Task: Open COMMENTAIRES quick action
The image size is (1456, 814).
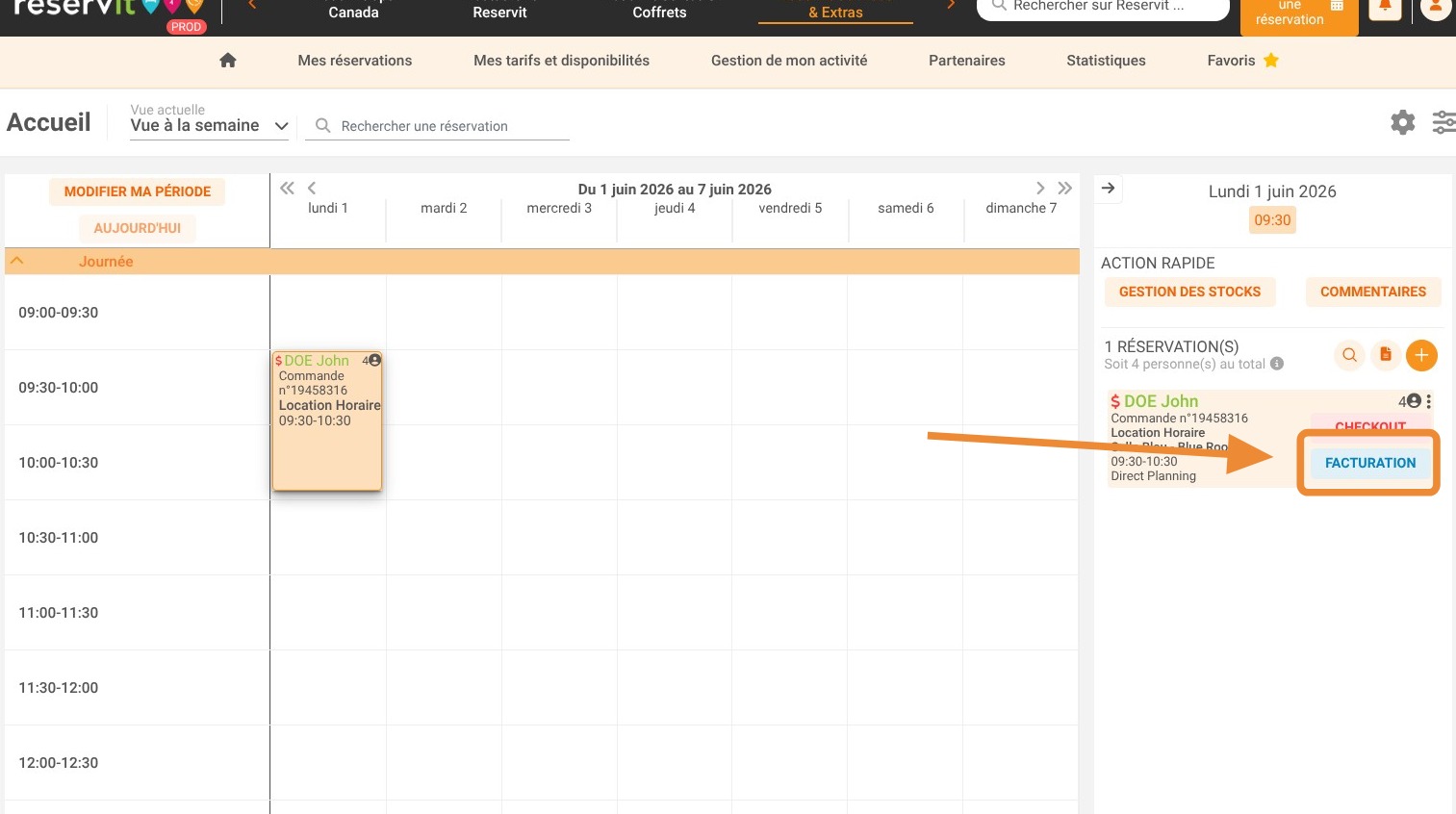Action: tap(1373, 292)
